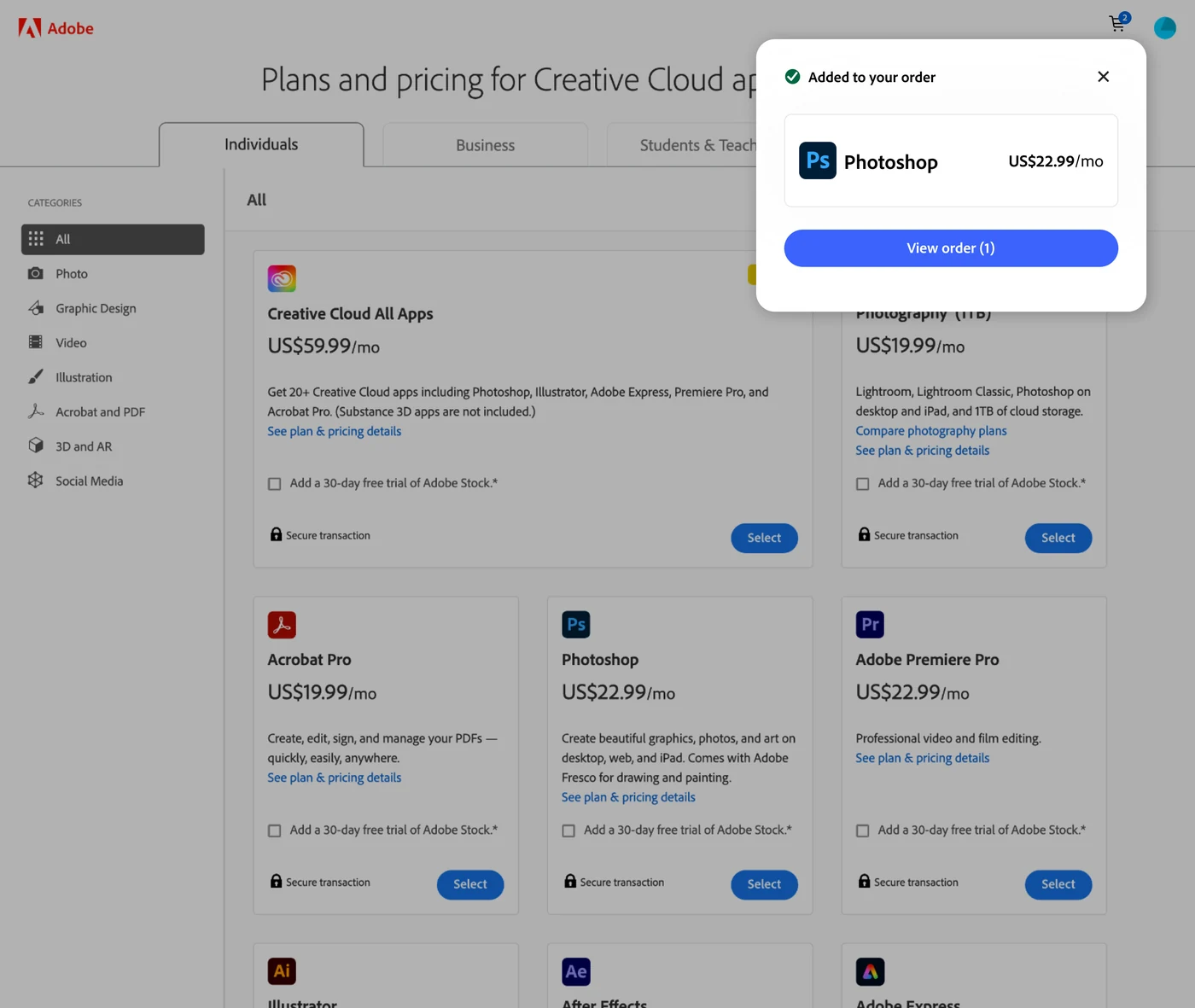Check Adobe Stock trial for Acrobat Pro
This screenshot has width=1195, height=1008.
pos(275,830)
